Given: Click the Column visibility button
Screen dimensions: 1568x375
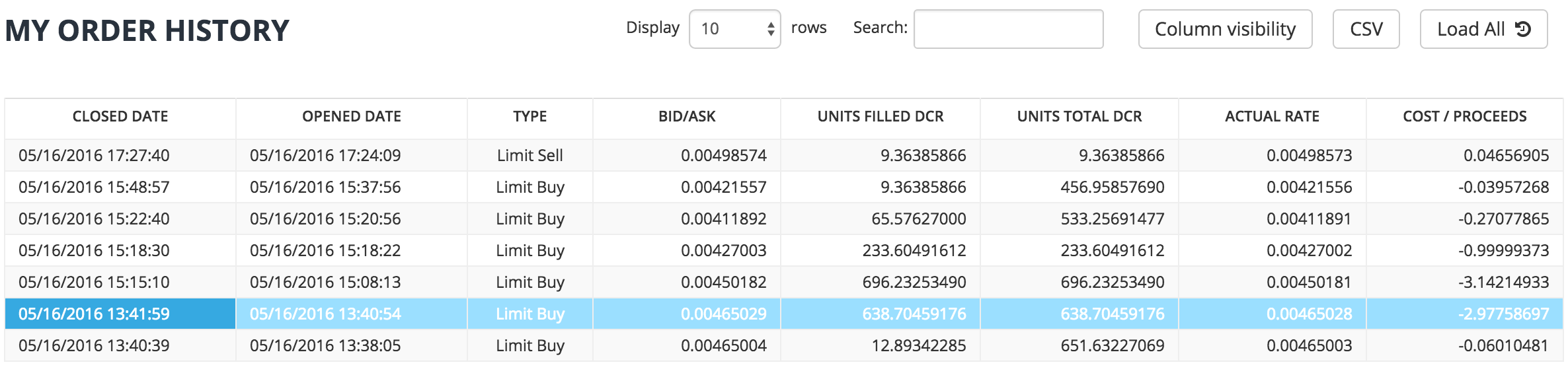Looking at the screenshot, I should [1225, 29].
